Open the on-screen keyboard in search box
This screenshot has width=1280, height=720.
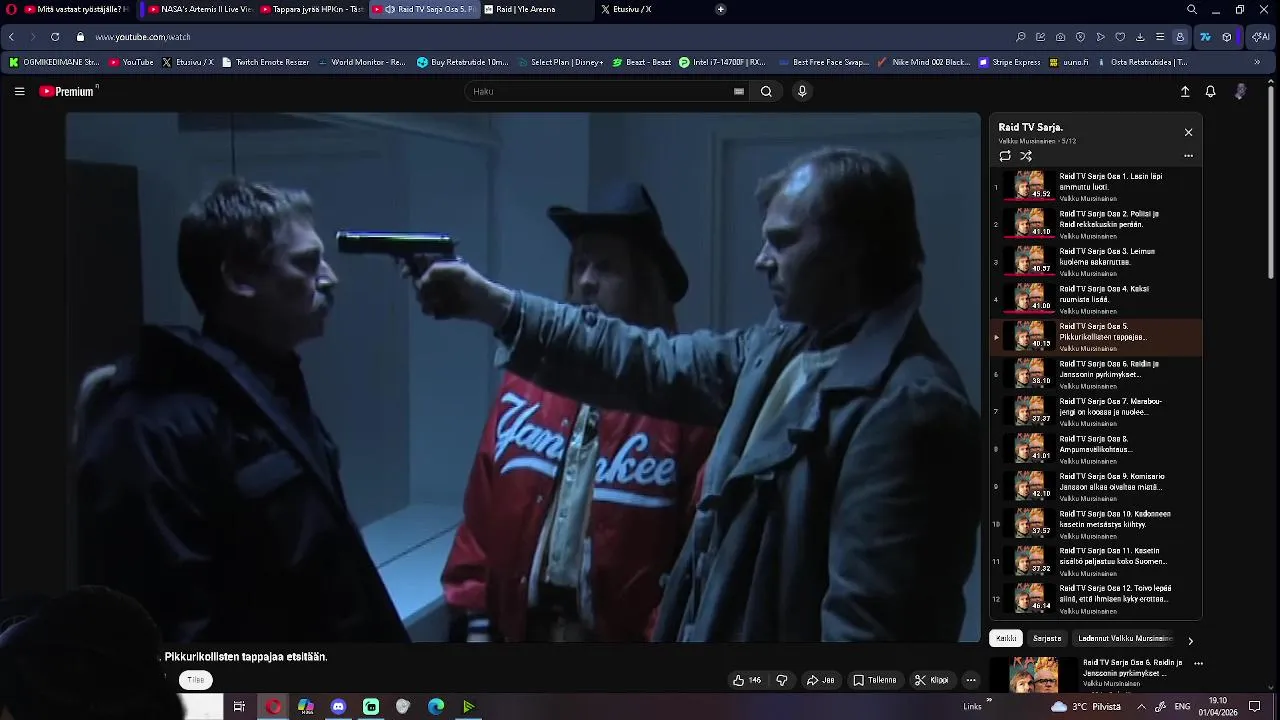(739, 91)
